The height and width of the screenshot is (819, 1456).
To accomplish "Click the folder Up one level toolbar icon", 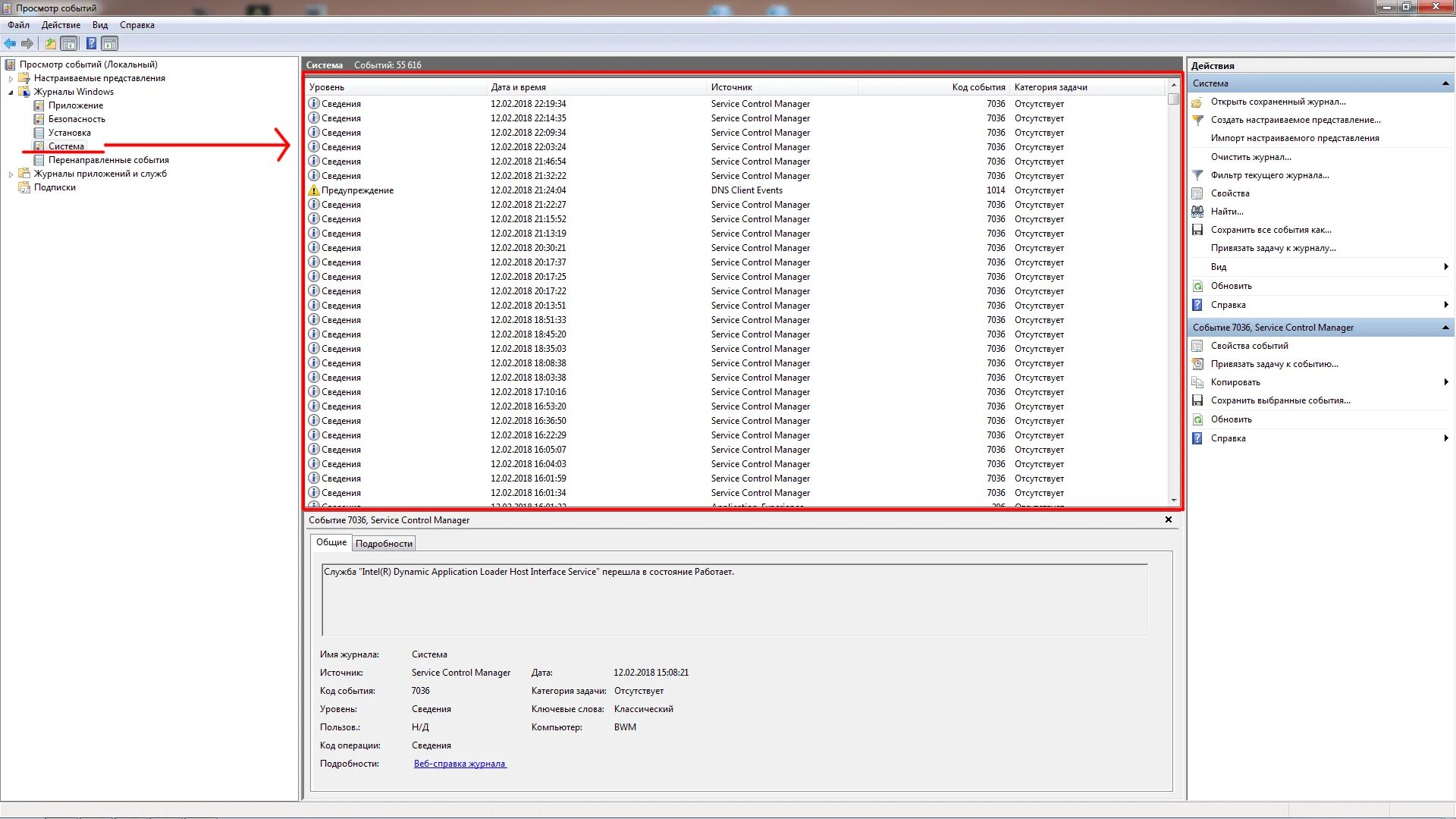I will (x=50, y=43).
